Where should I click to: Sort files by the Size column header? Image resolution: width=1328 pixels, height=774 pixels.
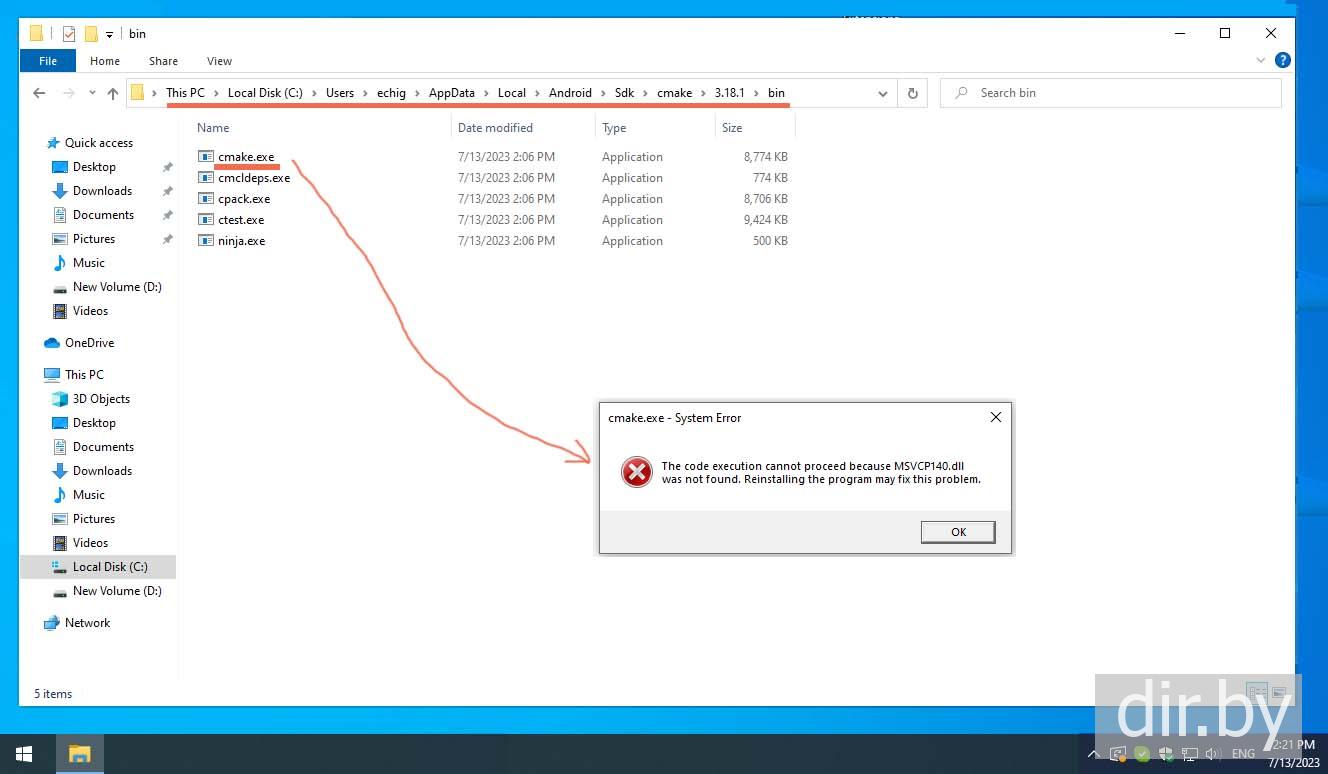732,128
